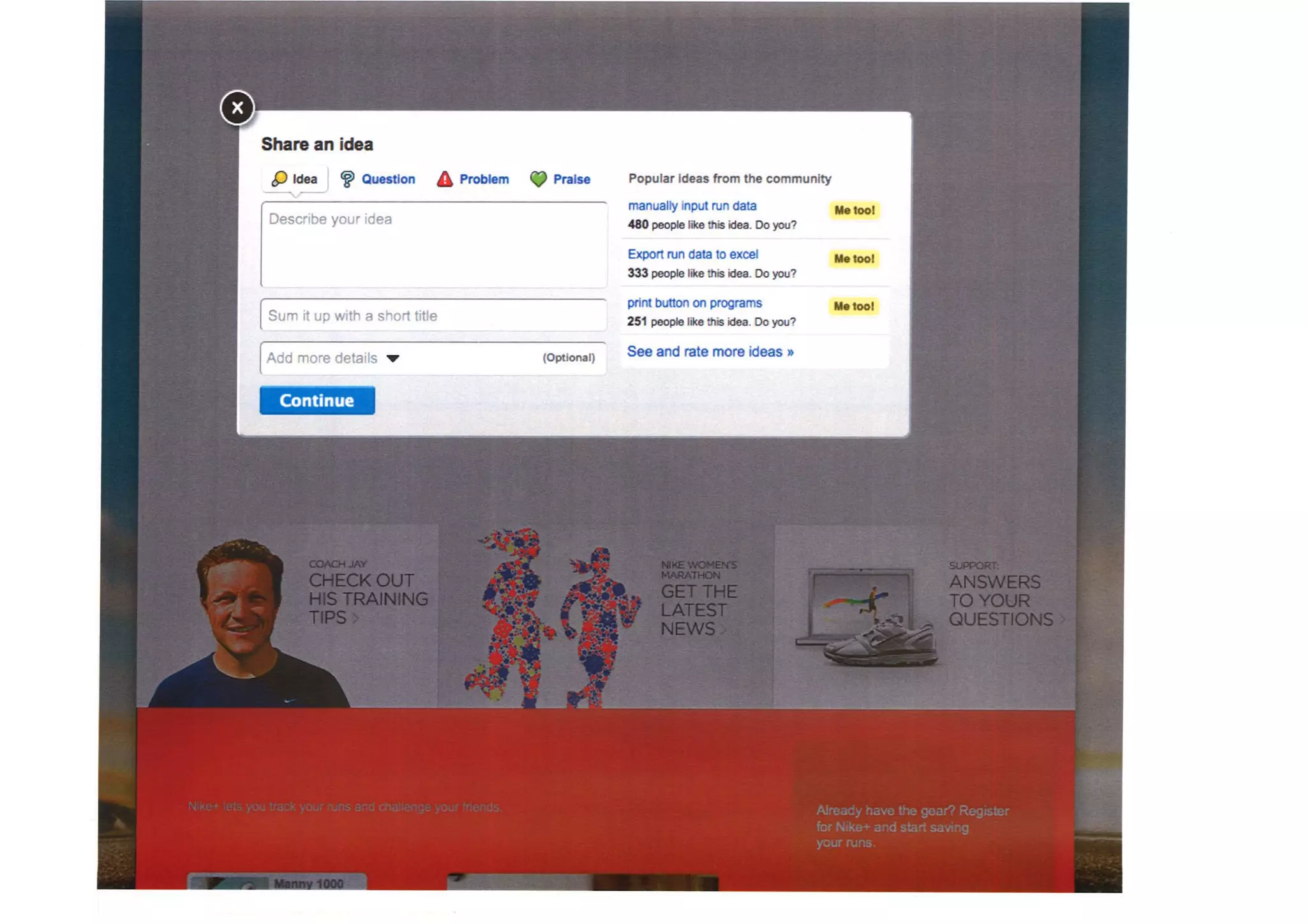Vote Me too on print button on programs

[853, 306]
